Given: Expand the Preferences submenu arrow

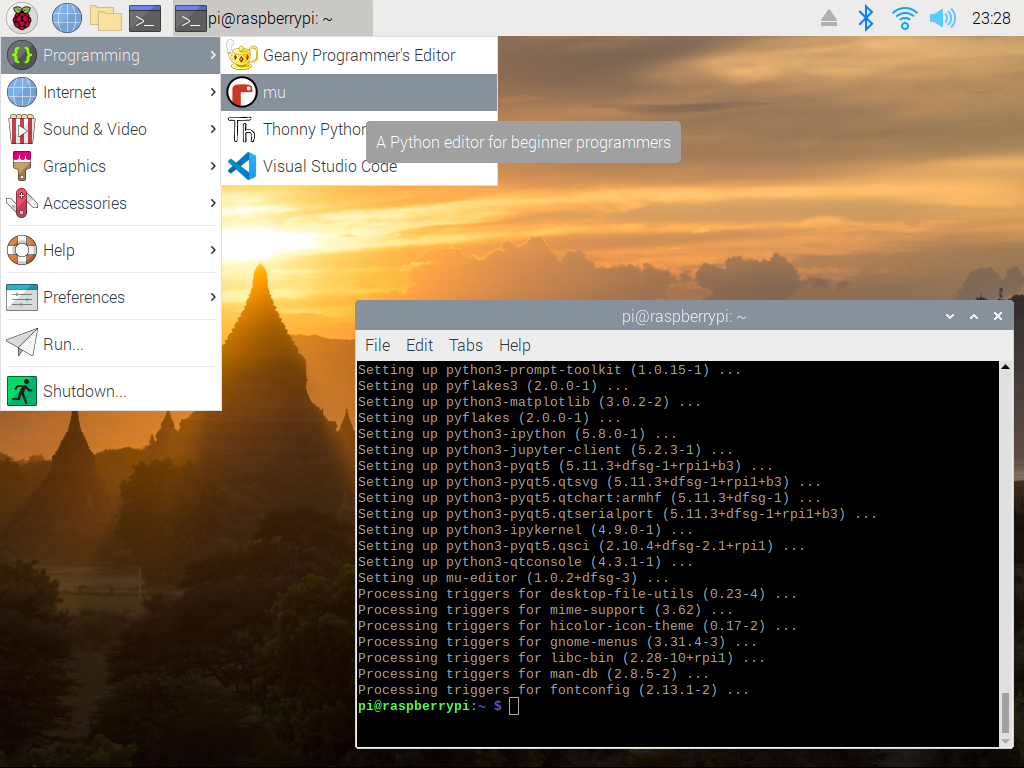Looking at the screenshot, I should [213, 297].
